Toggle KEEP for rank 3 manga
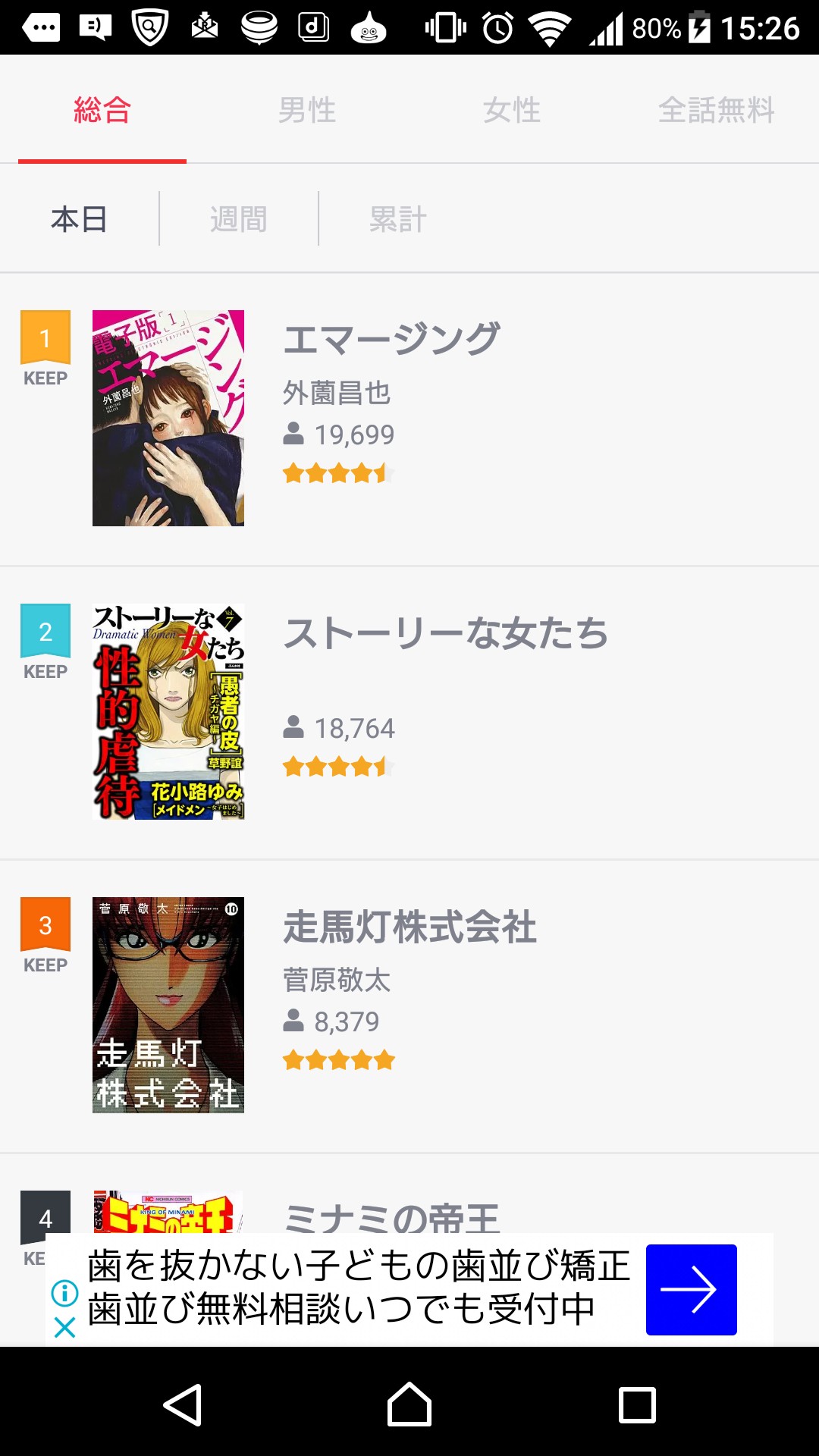 click(45, 936)
